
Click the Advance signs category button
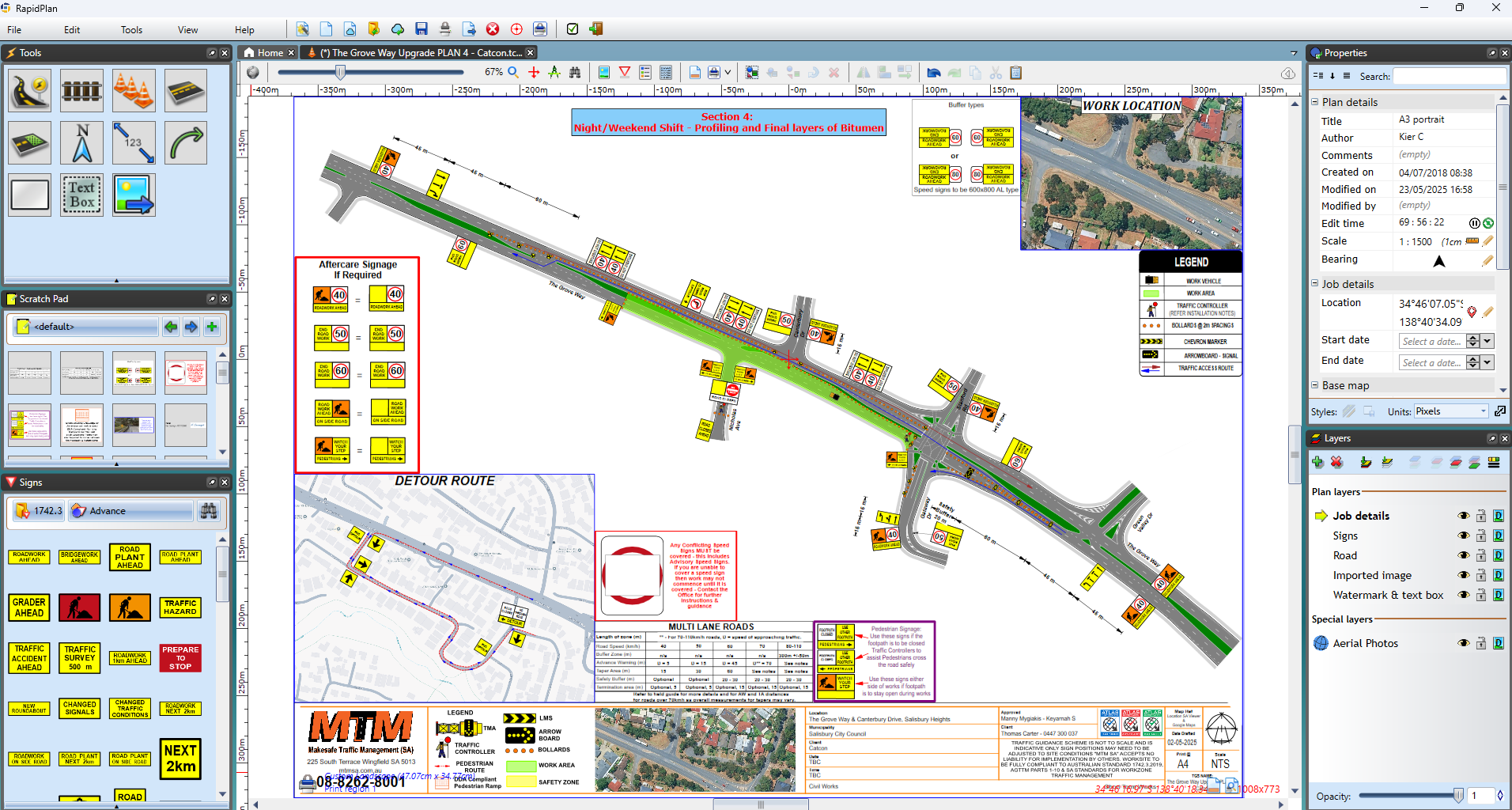tap(130, 511)
